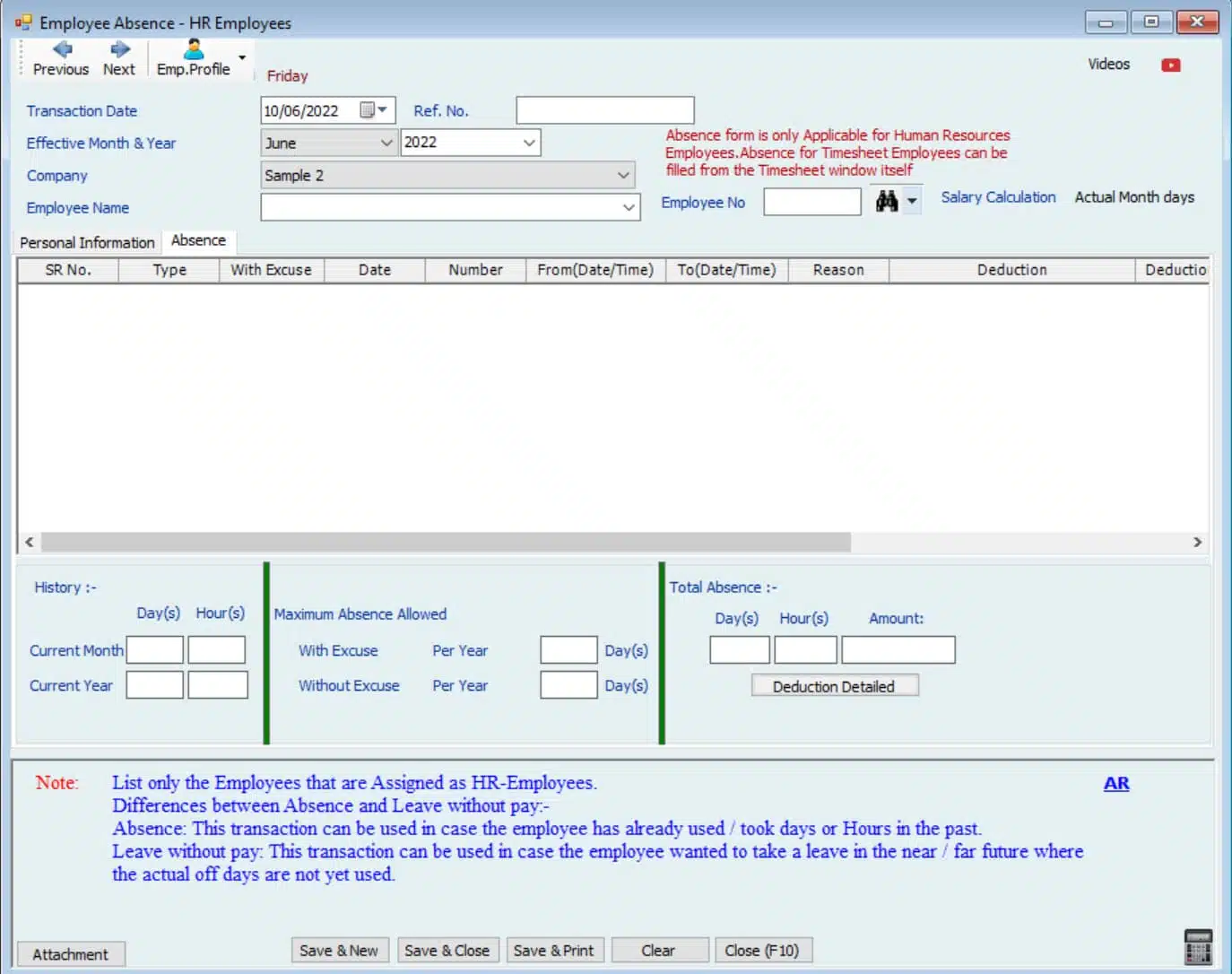Open the Salary Calculation link

tap(998, 197)
